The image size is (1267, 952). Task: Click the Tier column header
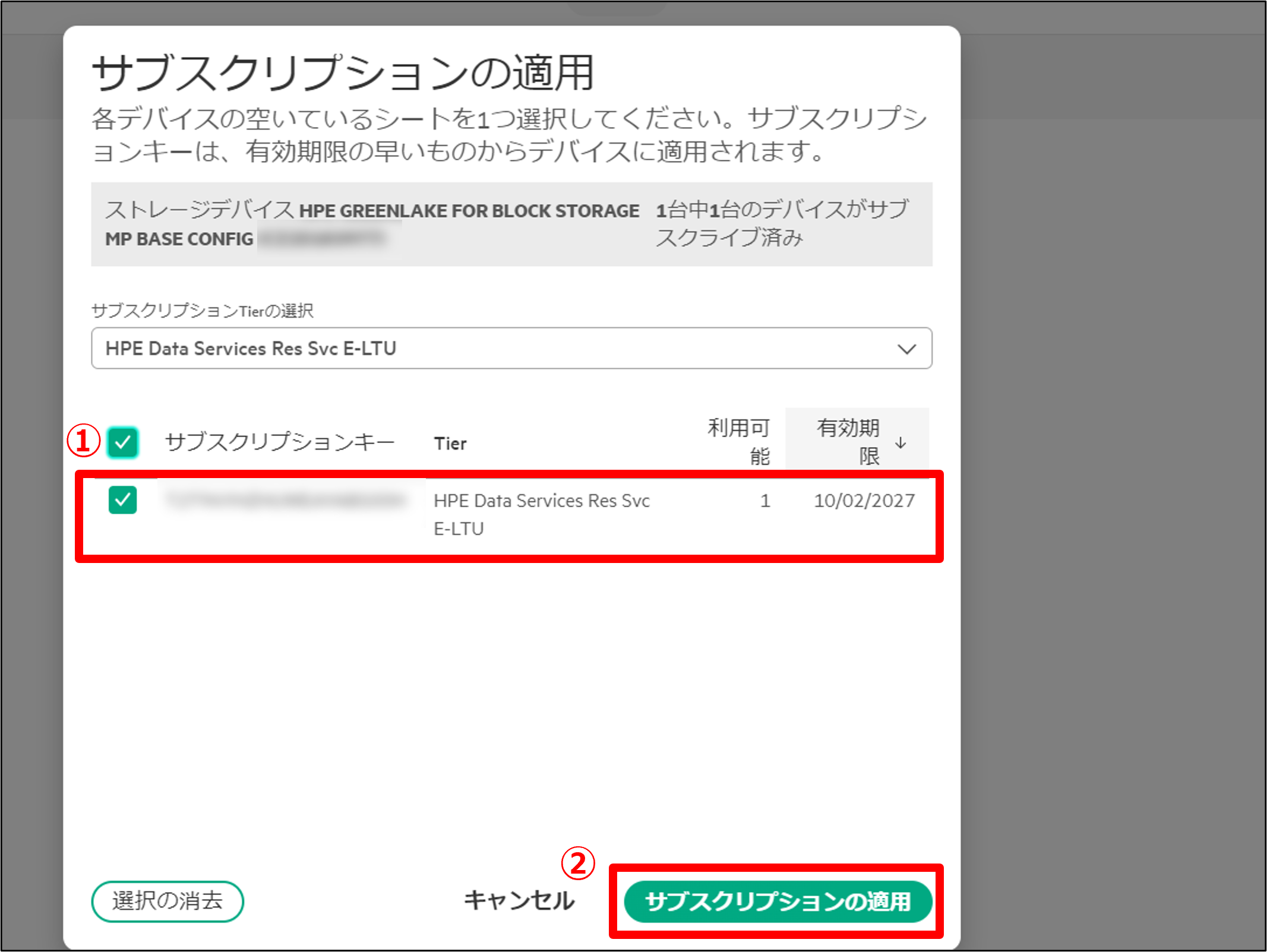click(450, 444)
